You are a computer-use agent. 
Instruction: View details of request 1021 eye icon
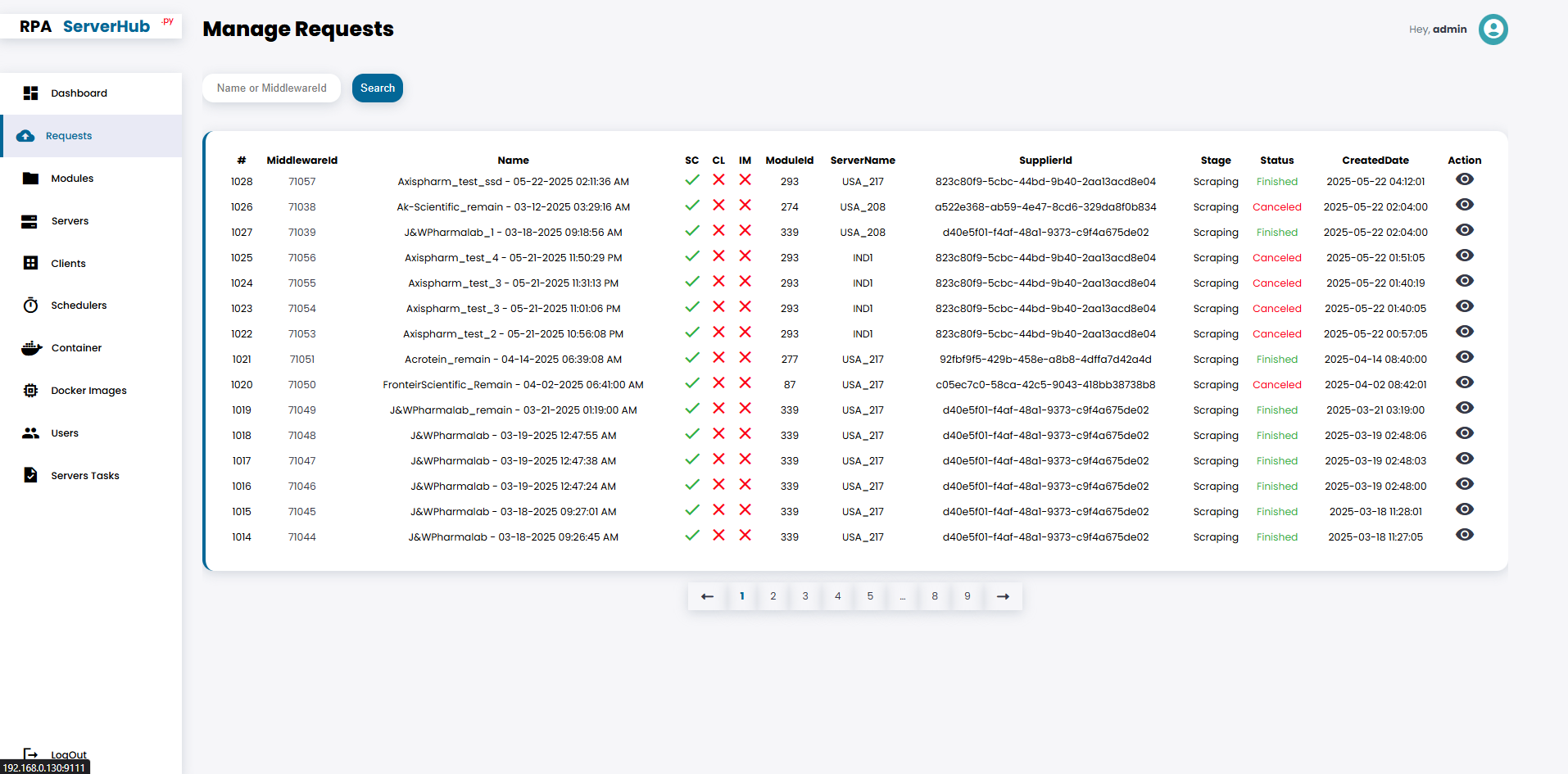click(x=1464, y=357)
